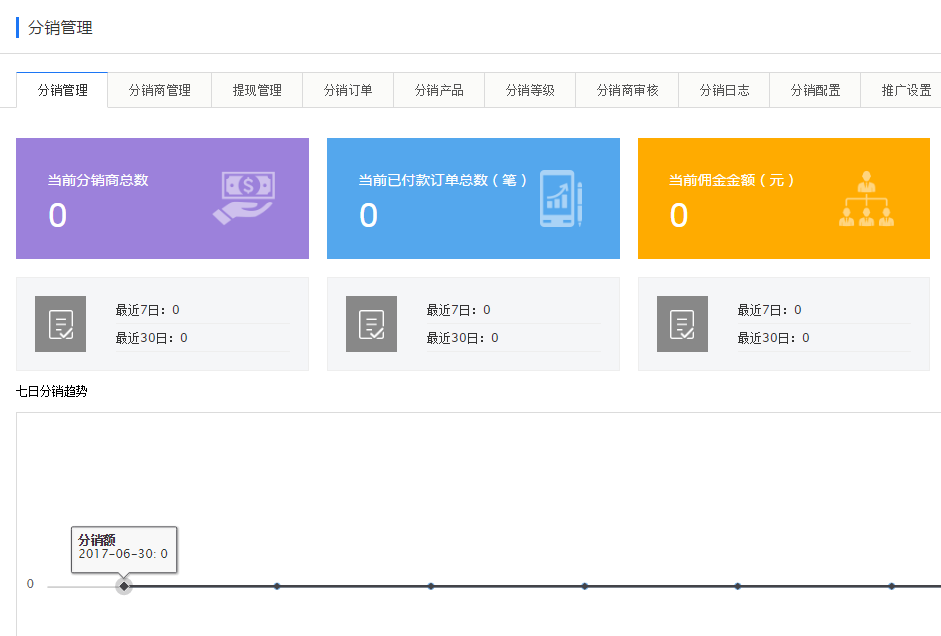This screenshot has width=941, height=636.
Task: Switch to the 分销配置 tab
Action: 814,89
